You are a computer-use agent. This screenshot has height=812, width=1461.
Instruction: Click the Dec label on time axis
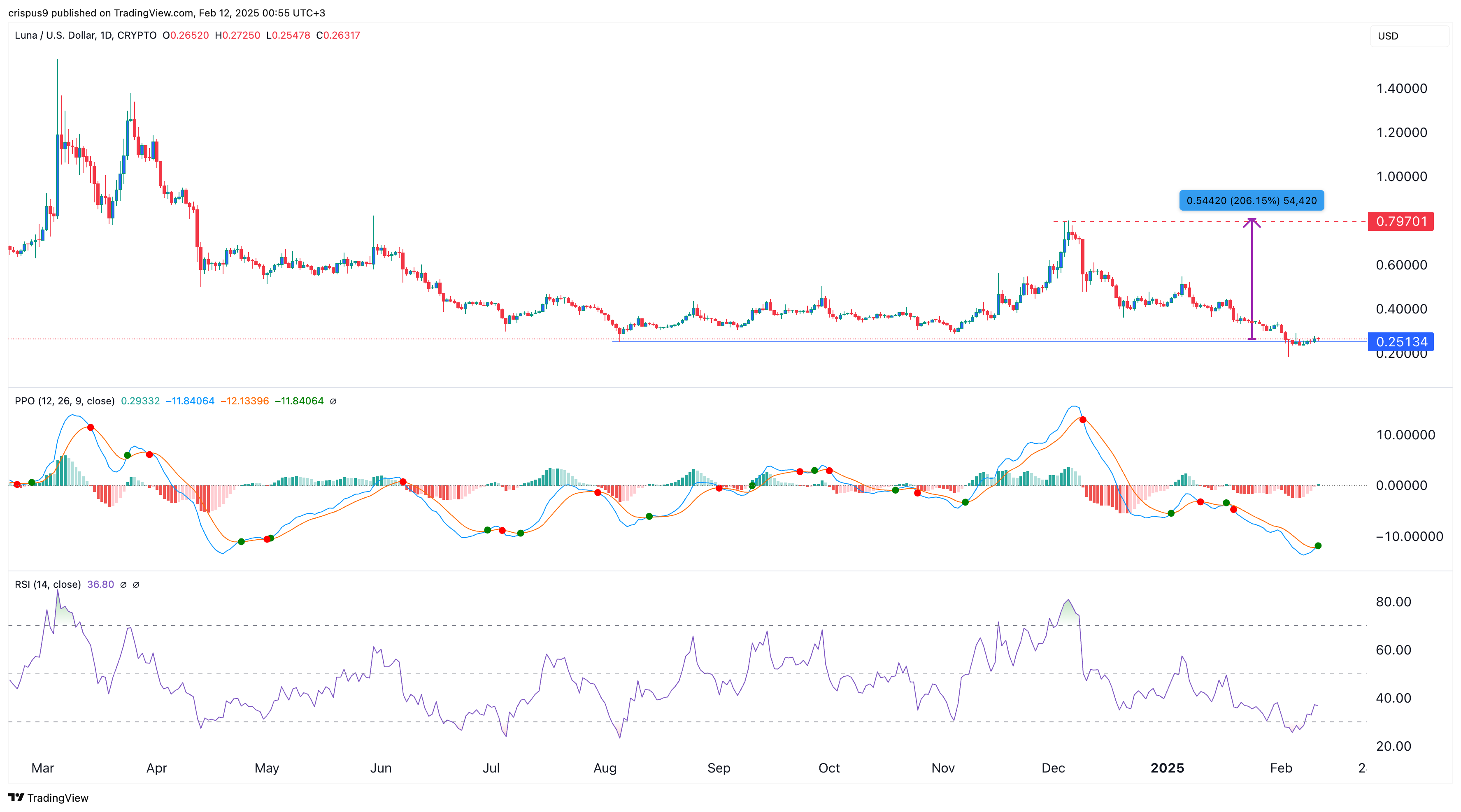tap(1053, 768)
